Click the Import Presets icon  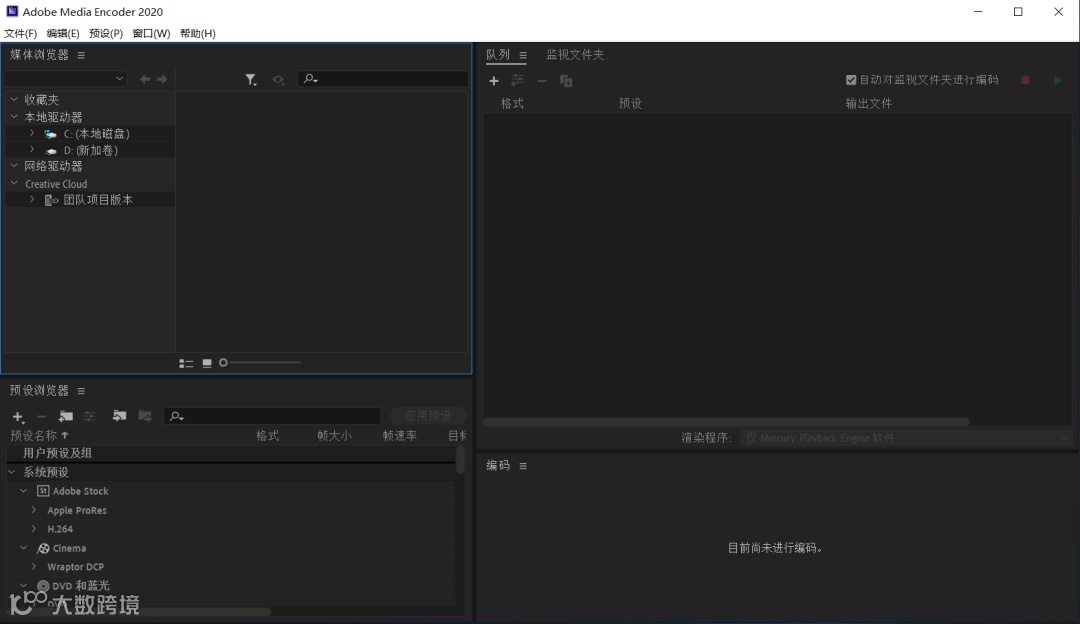point(119,416)
